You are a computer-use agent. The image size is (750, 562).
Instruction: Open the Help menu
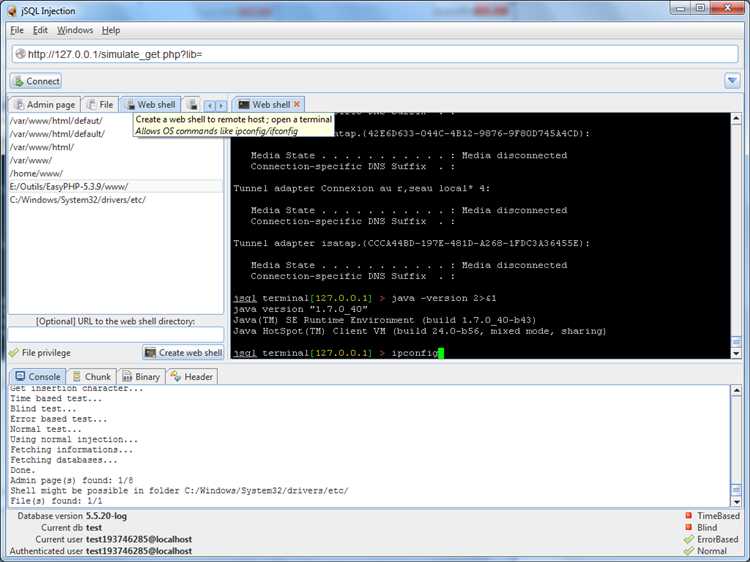pyautogui.click(x=111, y=30)
